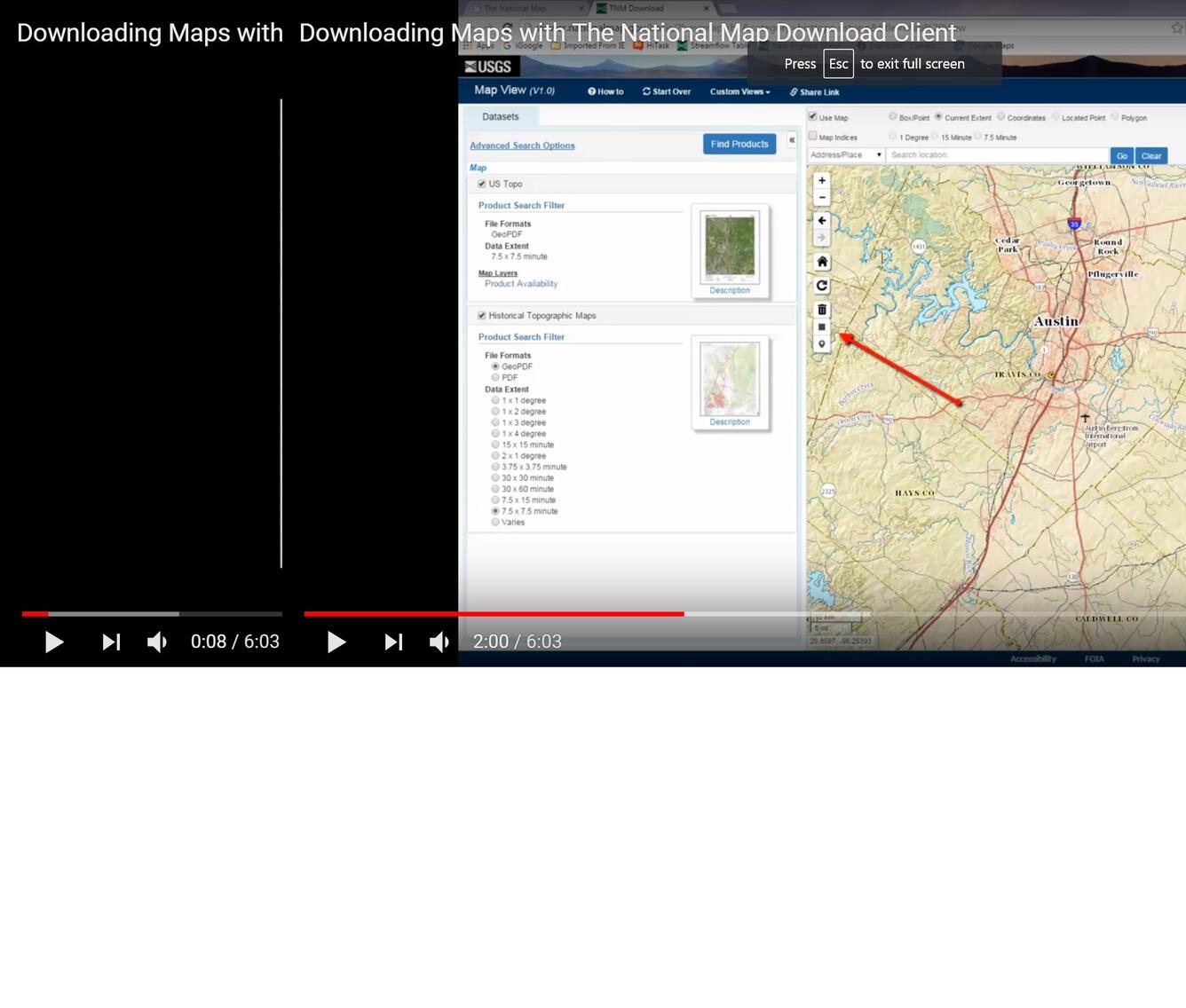Viewport: 1186px width, 1008px height.
Task: Uncheck the US Topo dataset
Action: pos(481,184)
